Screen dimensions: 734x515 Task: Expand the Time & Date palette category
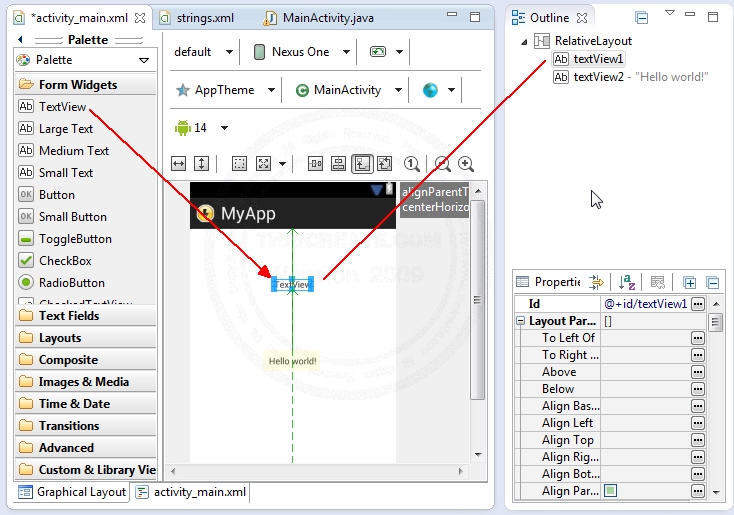pyautogui.click(x=86, y=404)
